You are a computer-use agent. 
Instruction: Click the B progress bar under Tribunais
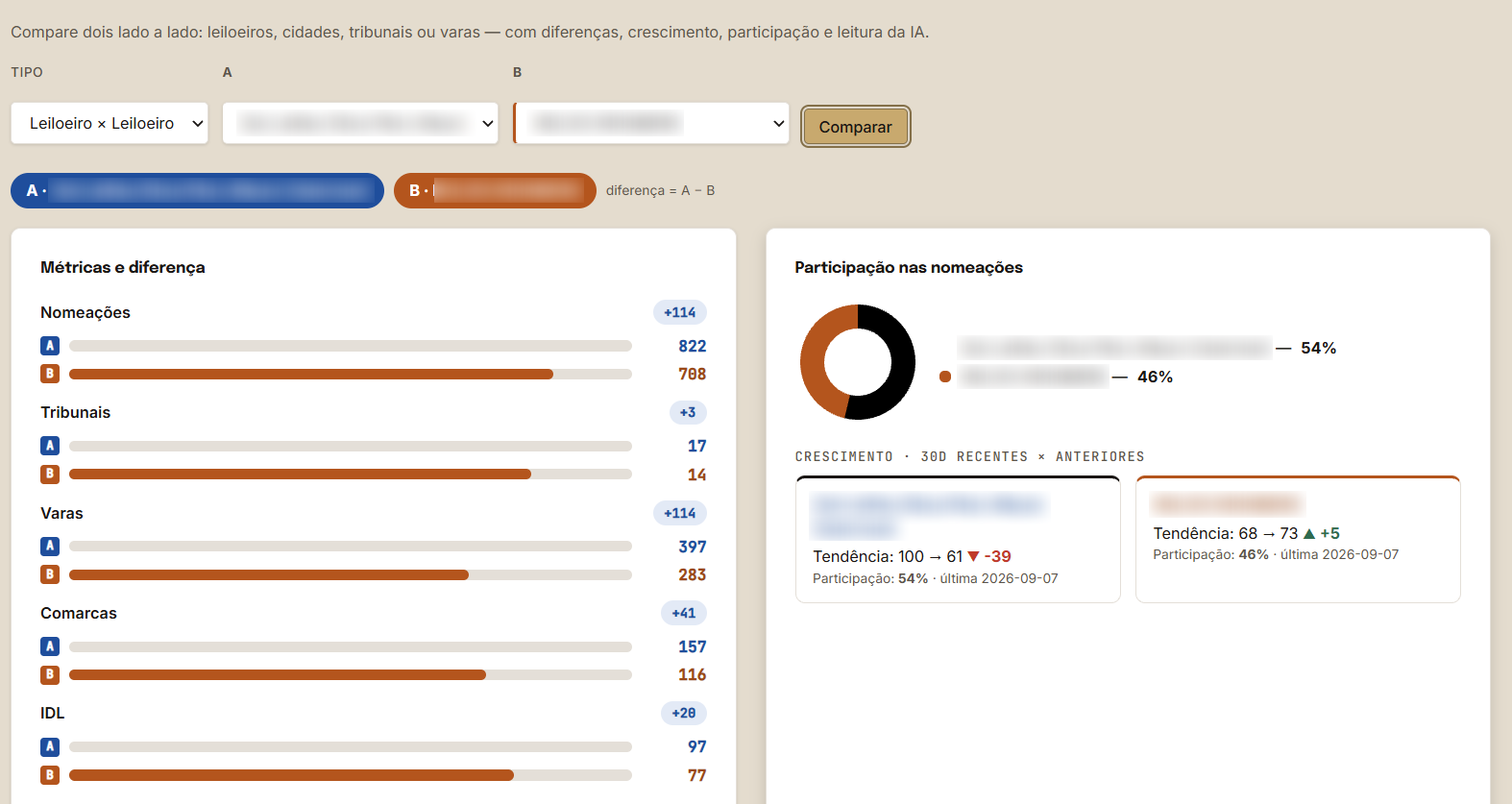(351, 474)
